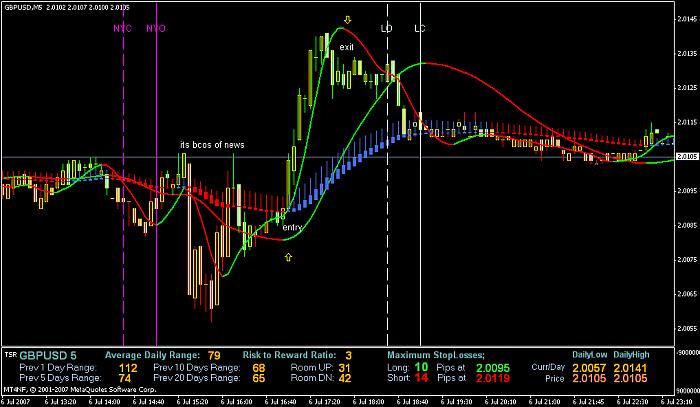Click the DailyLow column header
The height and width of the screenshot is (407, 700).
pos(590,355)
